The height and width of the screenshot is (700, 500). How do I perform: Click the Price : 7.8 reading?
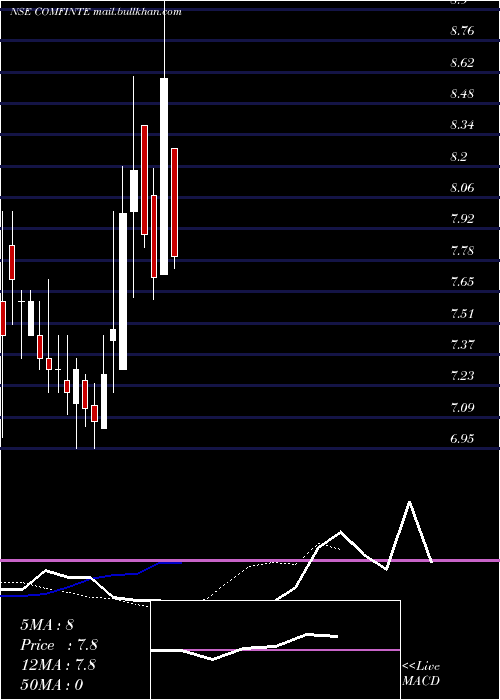pyautogui.click(x=59, y=645)
